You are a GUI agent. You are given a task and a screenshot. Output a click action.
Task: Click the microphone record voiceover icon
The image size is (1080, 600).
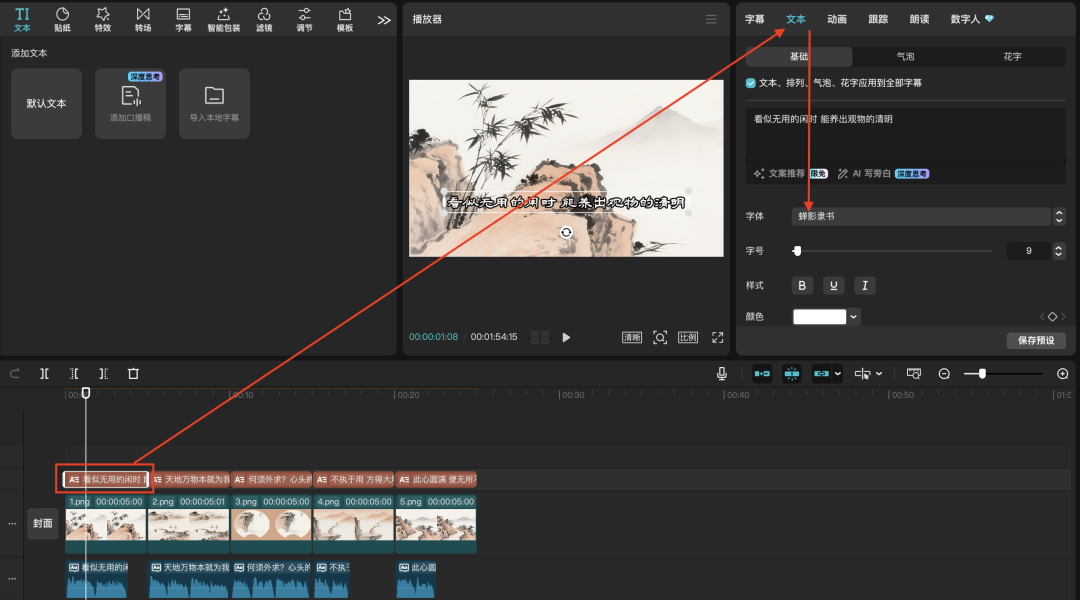[721, 373]
